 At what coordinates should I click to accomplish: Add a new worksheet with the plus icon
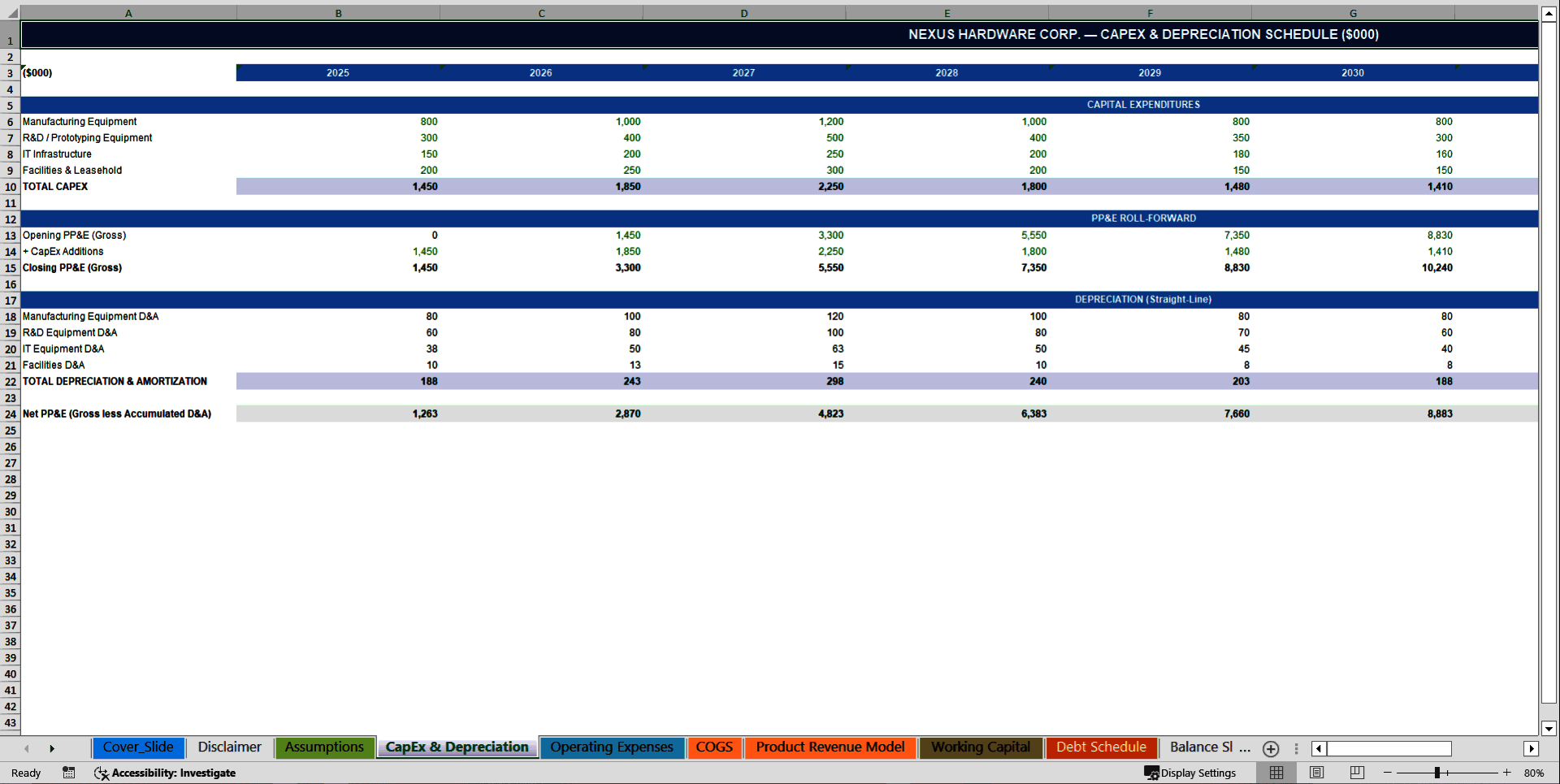tap(1270, 748)
